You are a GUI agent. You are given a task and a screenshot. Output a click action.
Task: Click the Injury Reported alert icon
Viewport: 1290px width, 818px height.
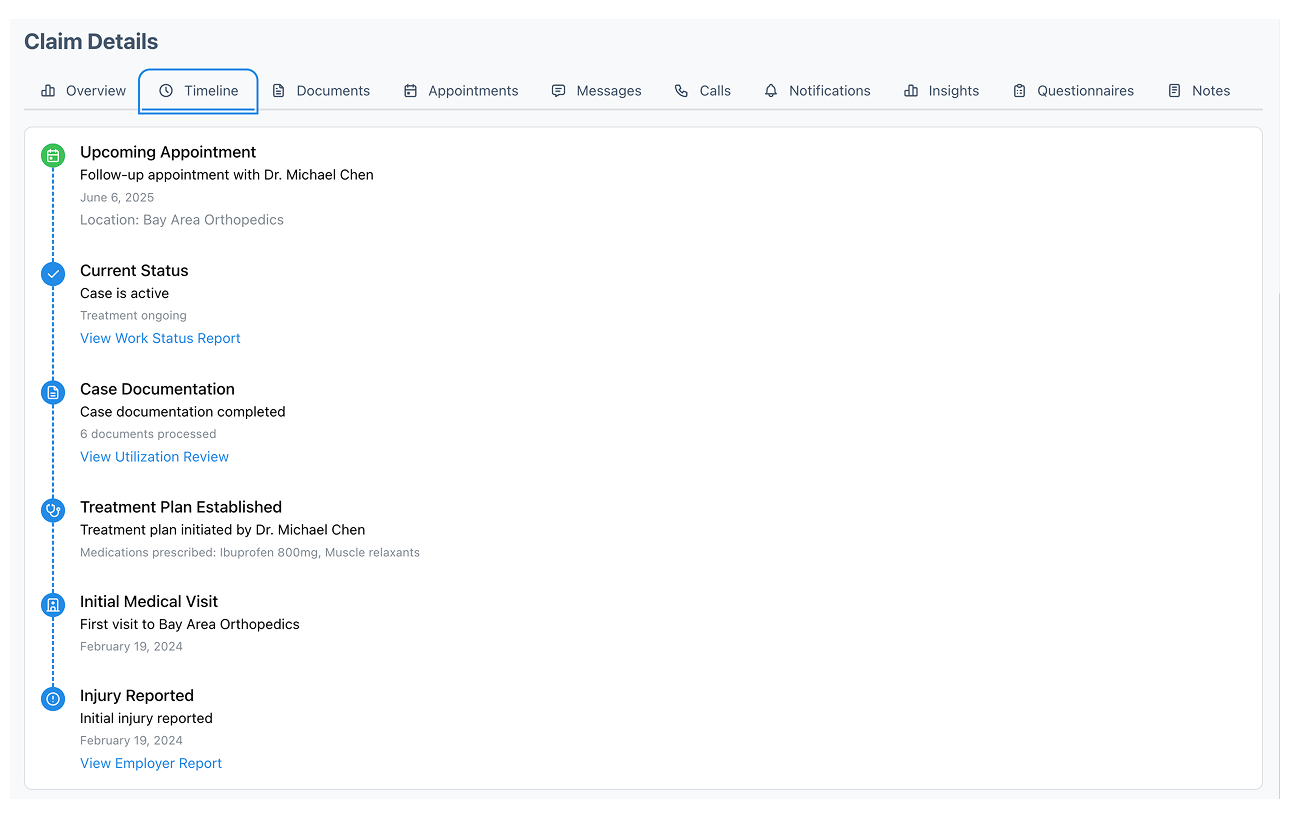click(53, 698)
